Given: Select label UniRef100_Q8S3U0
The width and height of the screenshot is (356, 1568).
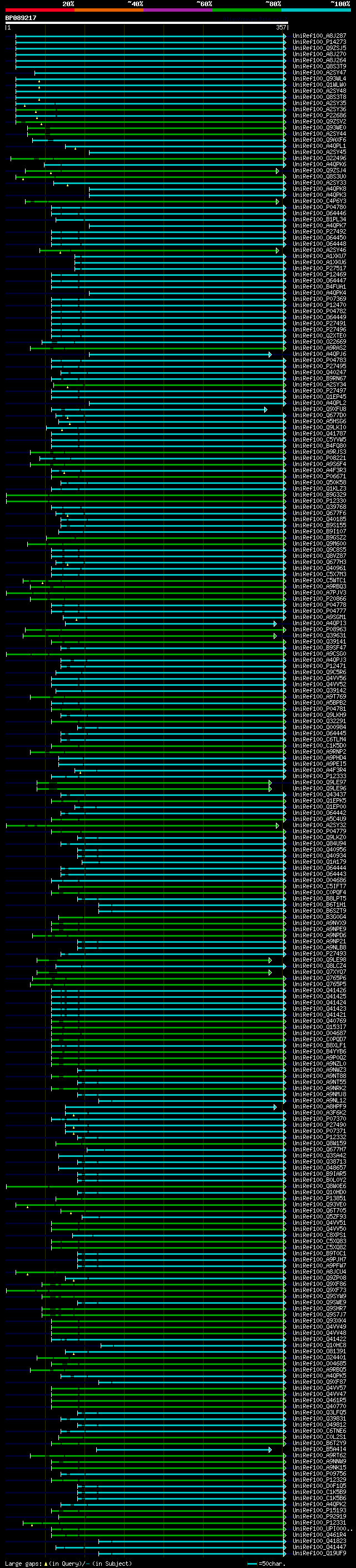Looking at the screenshot, I should click(x=319, y=176).
